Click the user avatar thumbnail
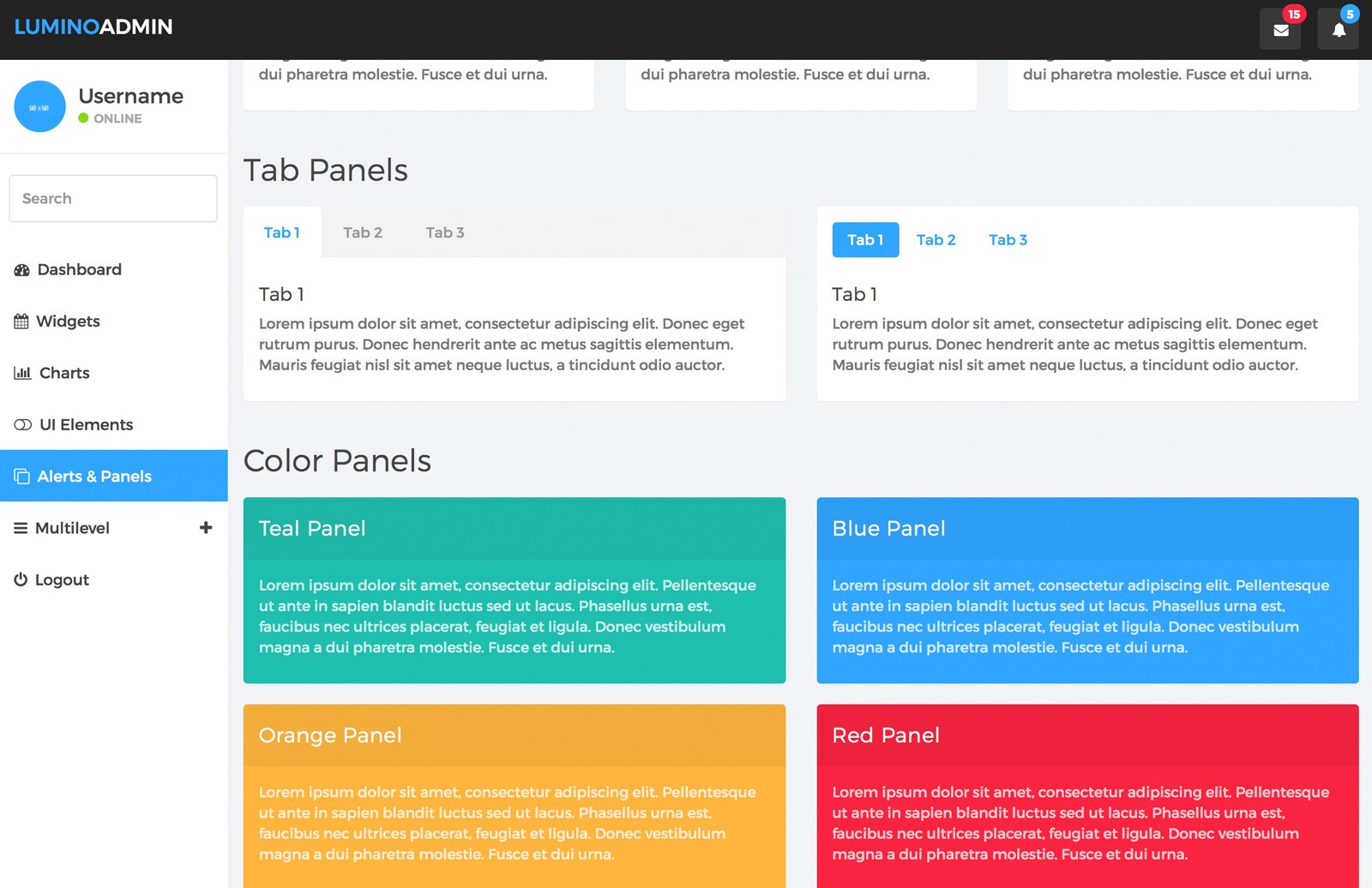 [39, 106]
